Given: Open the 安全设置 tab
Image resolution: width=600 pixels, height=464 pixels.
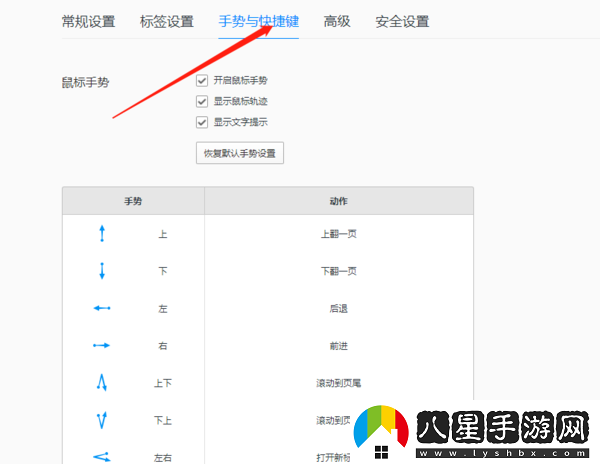Looking at the screenshot, I should (x=402, y=21).
